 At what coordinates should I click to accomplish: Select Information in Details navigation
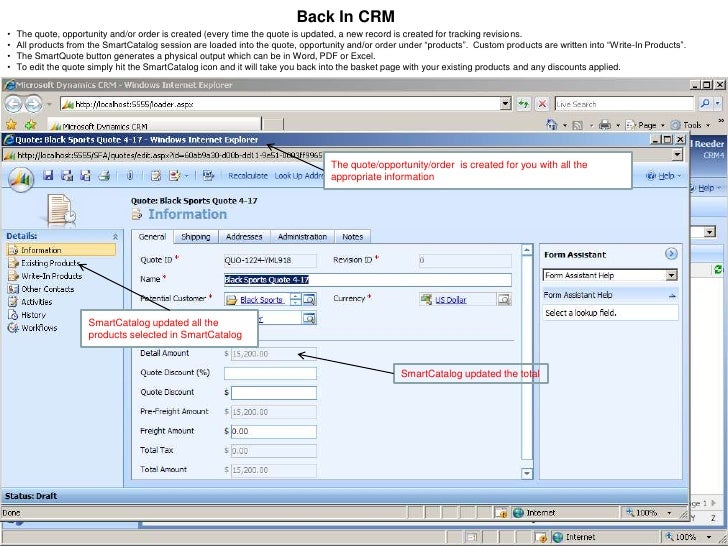pos(61,250)
